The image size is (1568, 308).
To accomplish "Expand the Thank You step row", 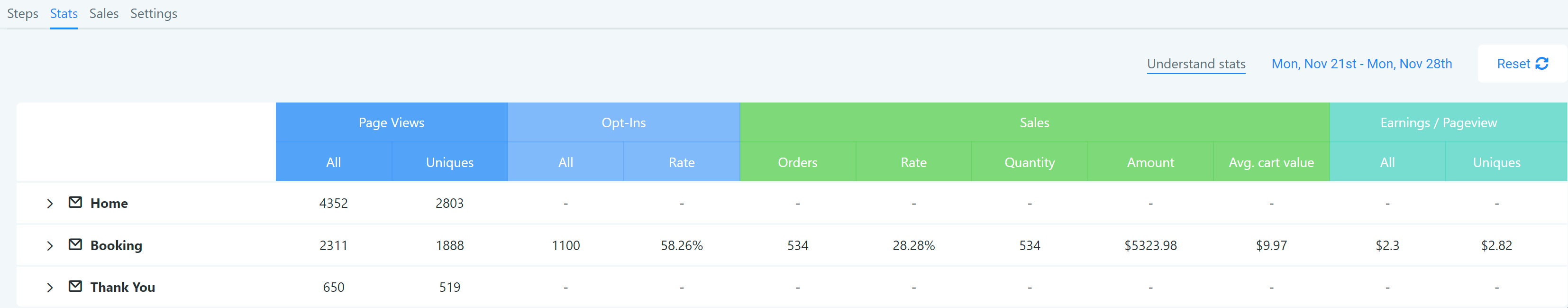I will (x=50, y=287).
